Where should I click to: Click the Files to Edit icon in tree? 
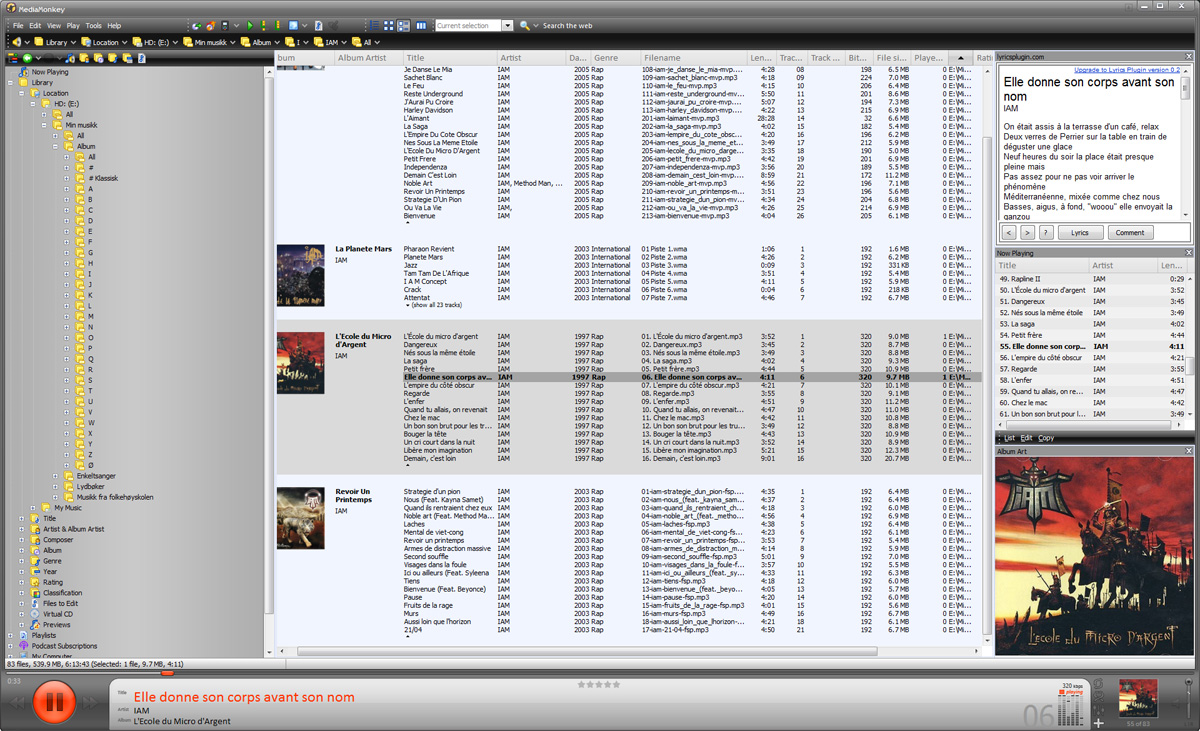point(35,603)
